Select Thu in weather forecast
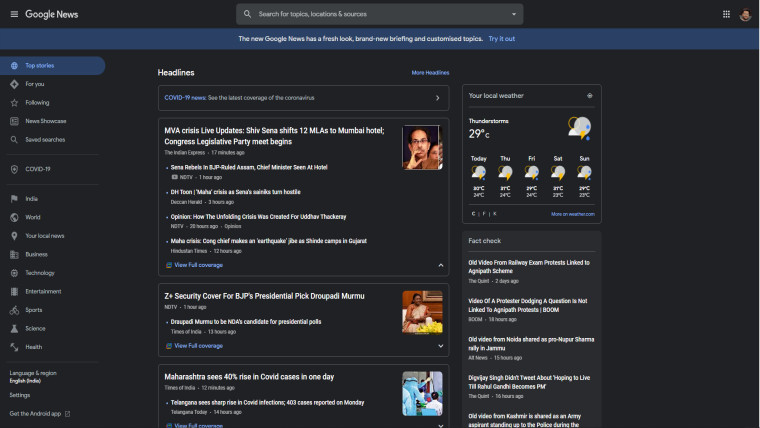Image resolution: width=760 pixels, height=428 pixels. (505, 177)
